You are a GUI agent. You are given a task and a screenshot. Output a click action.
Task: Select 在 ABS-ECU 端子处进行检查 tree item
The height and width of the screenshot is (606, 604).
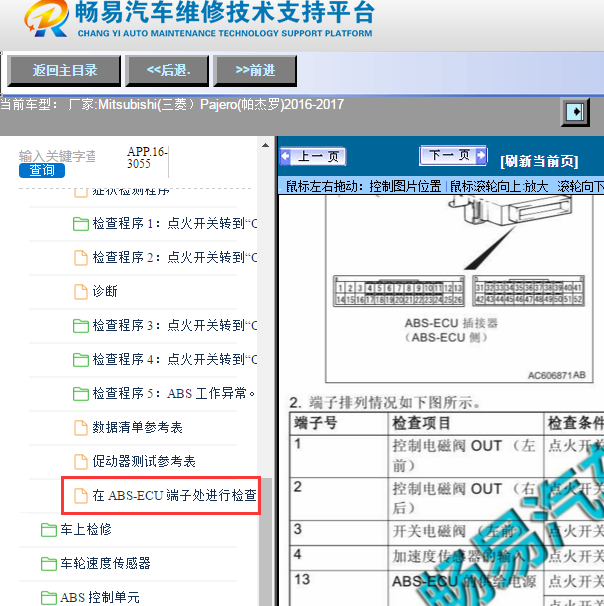pyautogui.click(x=174, y=495)
